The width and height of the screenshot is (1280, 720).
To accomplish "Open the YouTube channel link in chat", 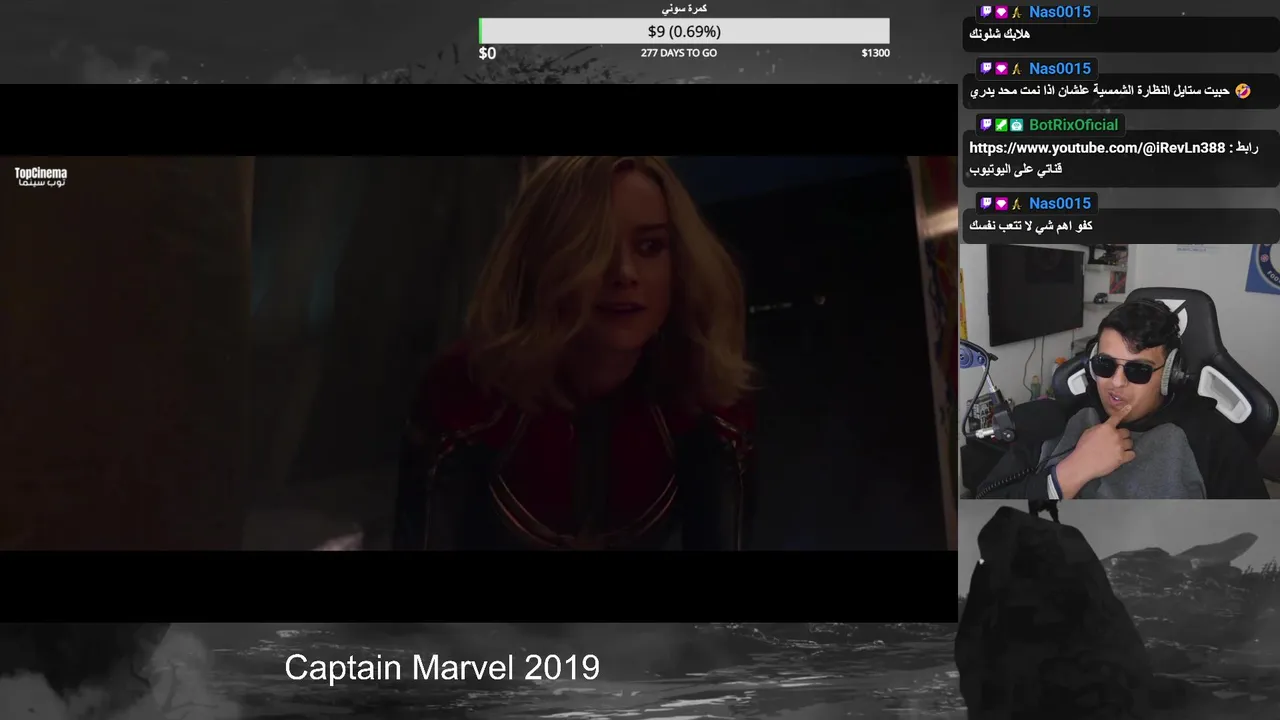I will click(x=1097, y=148).
